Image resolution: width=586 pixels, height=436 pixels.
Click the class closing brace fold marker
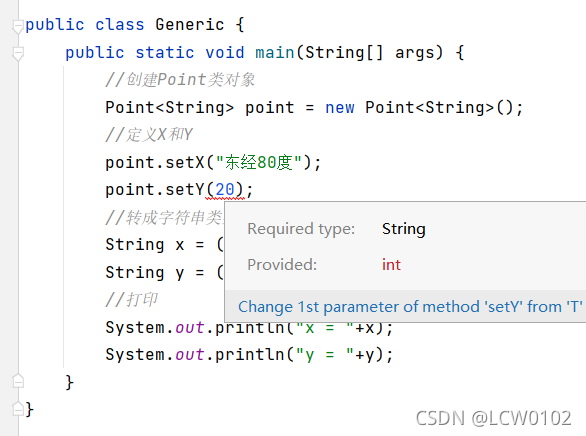18,408
